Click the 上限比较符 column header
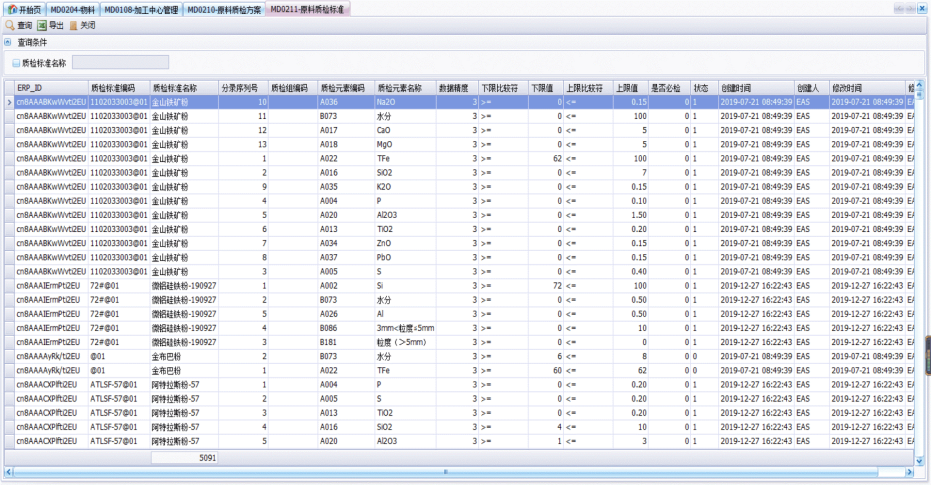931x485 pixels. pos(588,88)
